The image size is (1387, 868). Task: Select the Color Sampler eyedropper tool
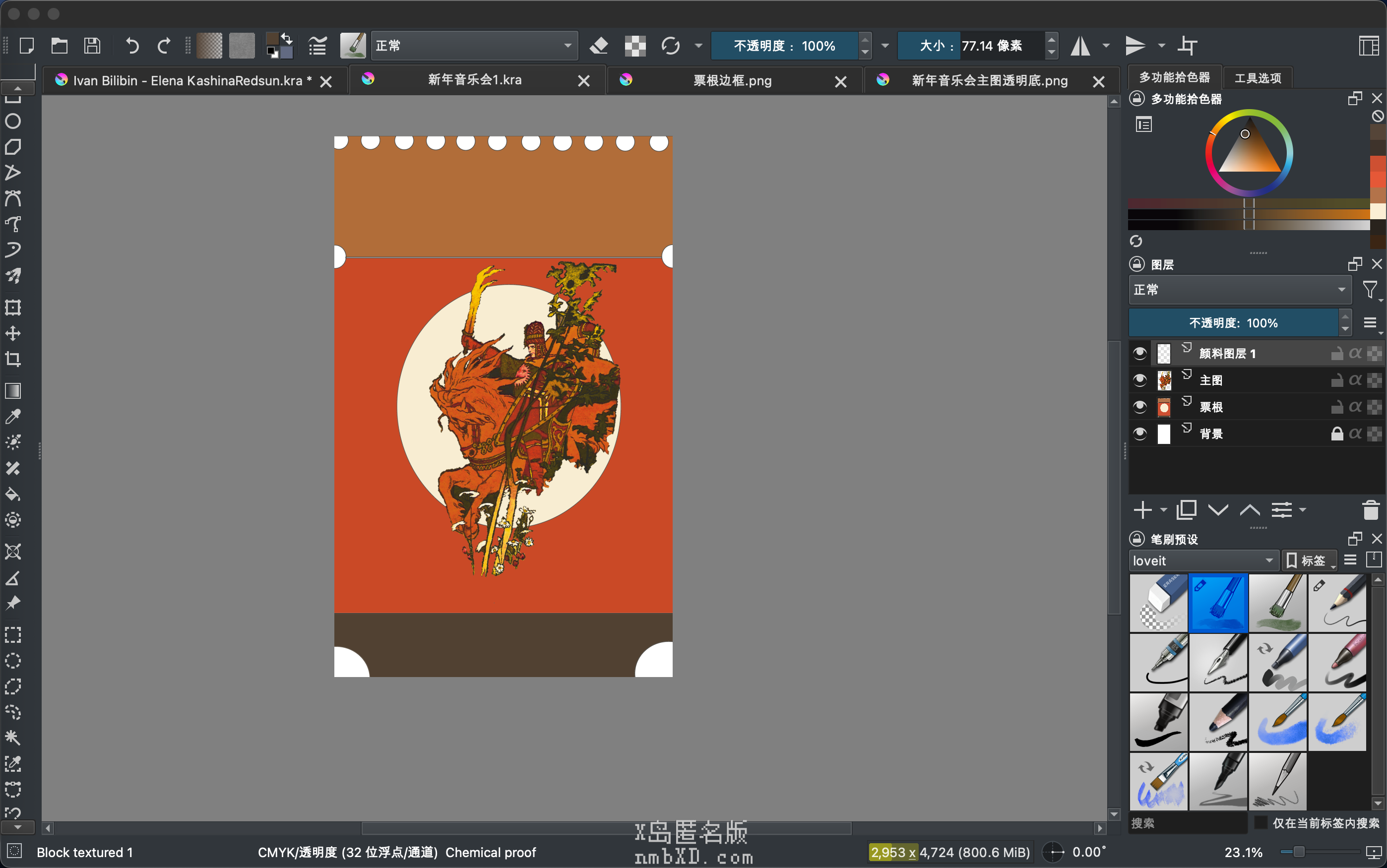click(x=12, y=416)
